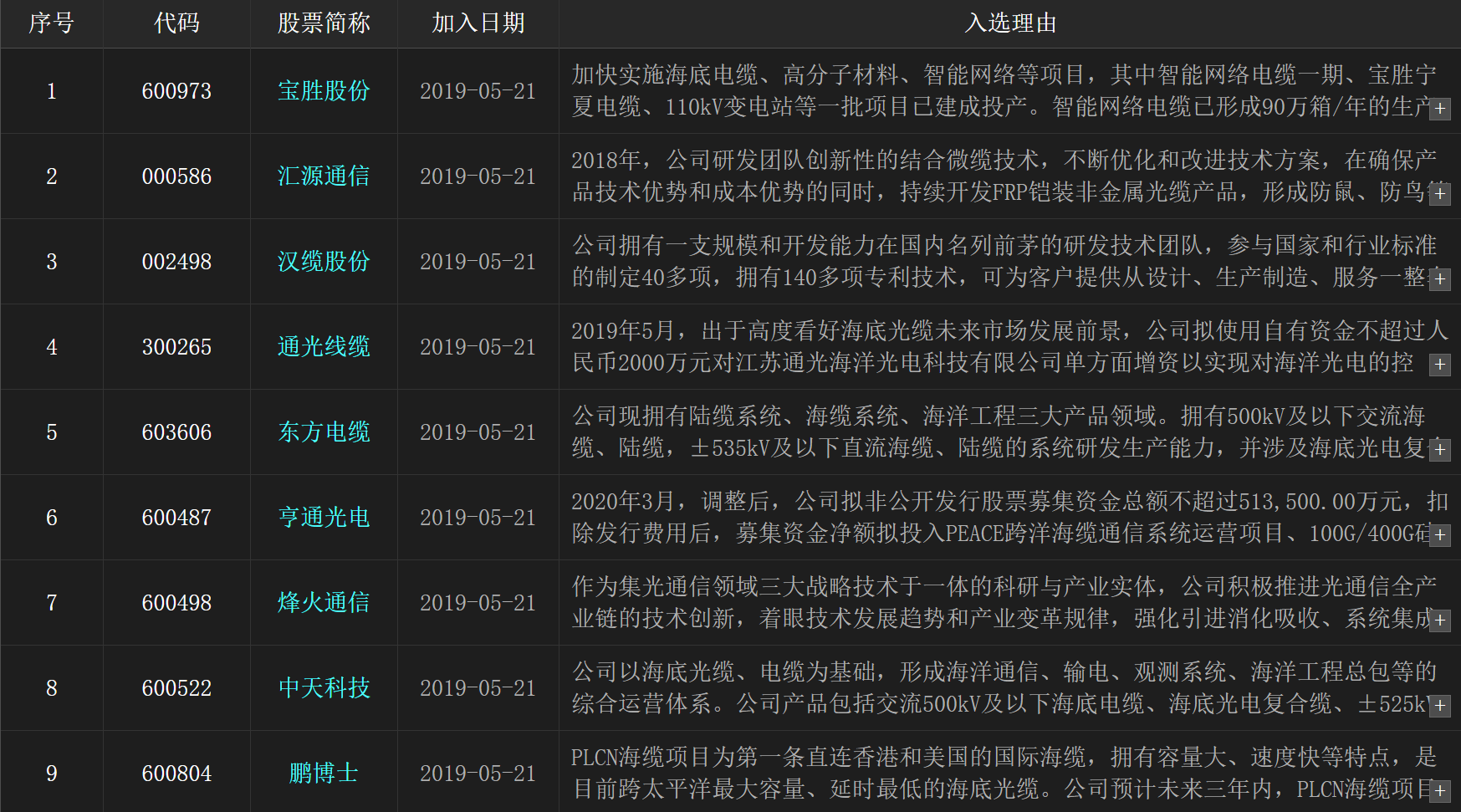Click the 2019-05-21 date in 通光线缆 row
The height and width of the screenshot is (812, 1461).
coord(478,347)
